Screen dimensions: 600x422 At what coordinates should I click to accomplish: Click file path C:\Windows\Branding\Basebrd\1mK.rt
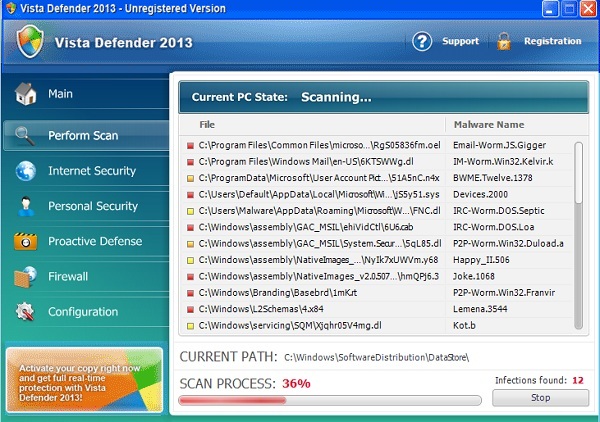coord(278,293)
